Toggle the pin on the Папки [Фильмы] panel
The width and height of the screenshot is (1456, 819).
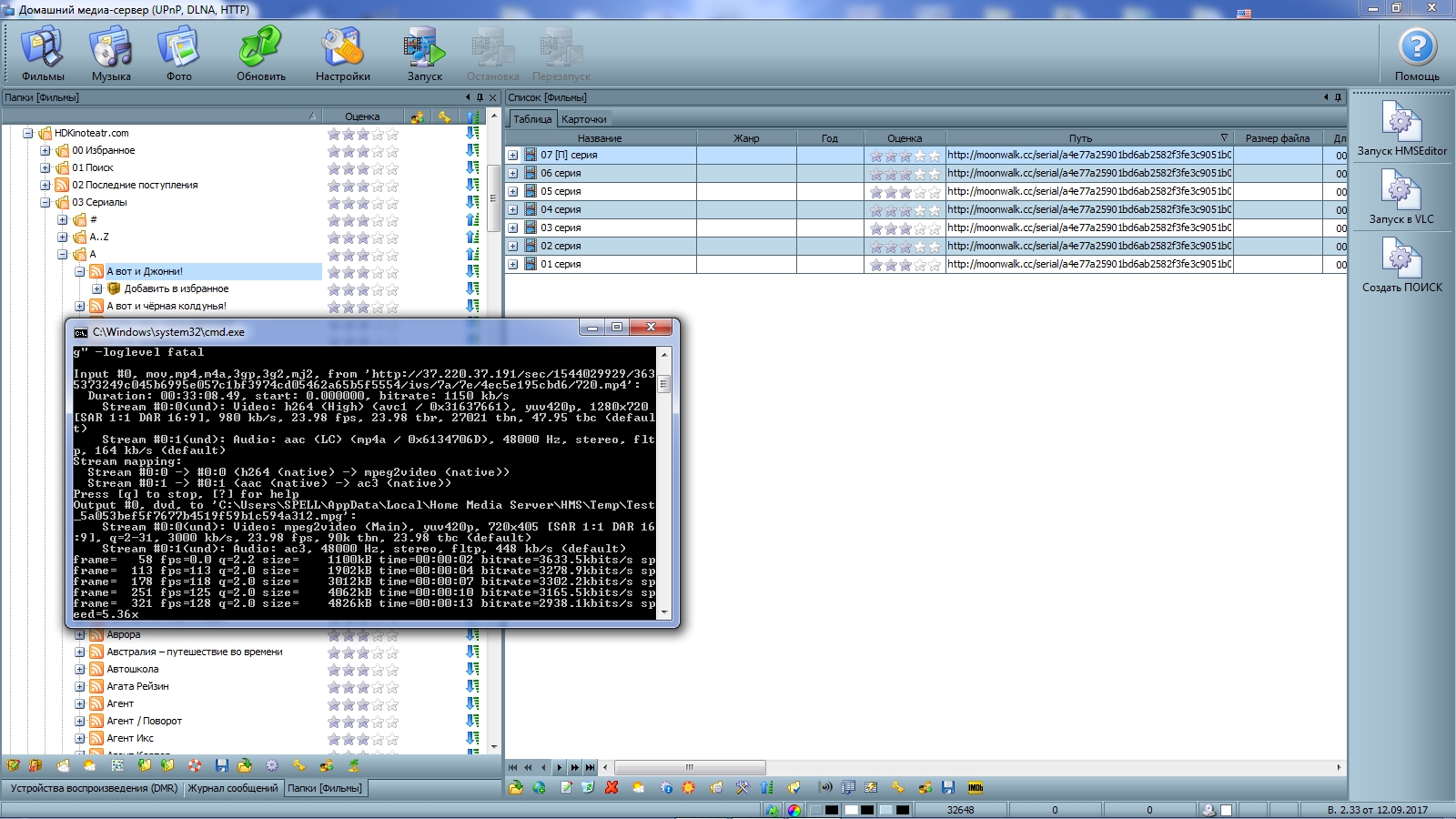[480, 97]
